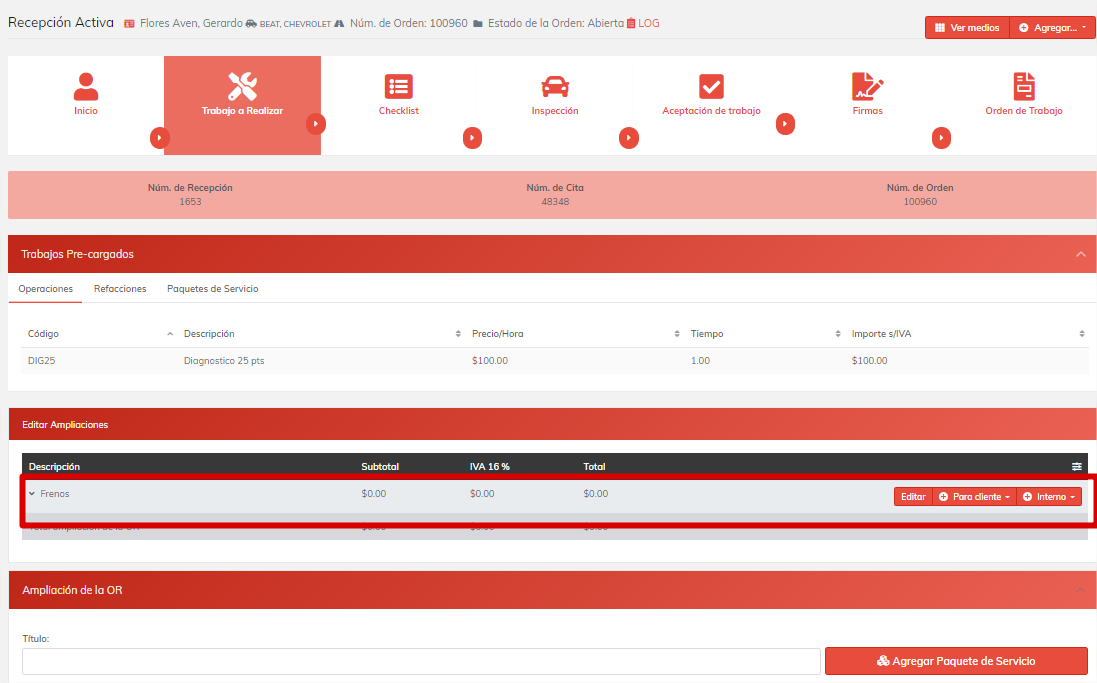The width and height of the screenshot is (1097, 683).
Task: Switch to the Refacciones tab
Action: pyautogui.click(x=120, y=289)
